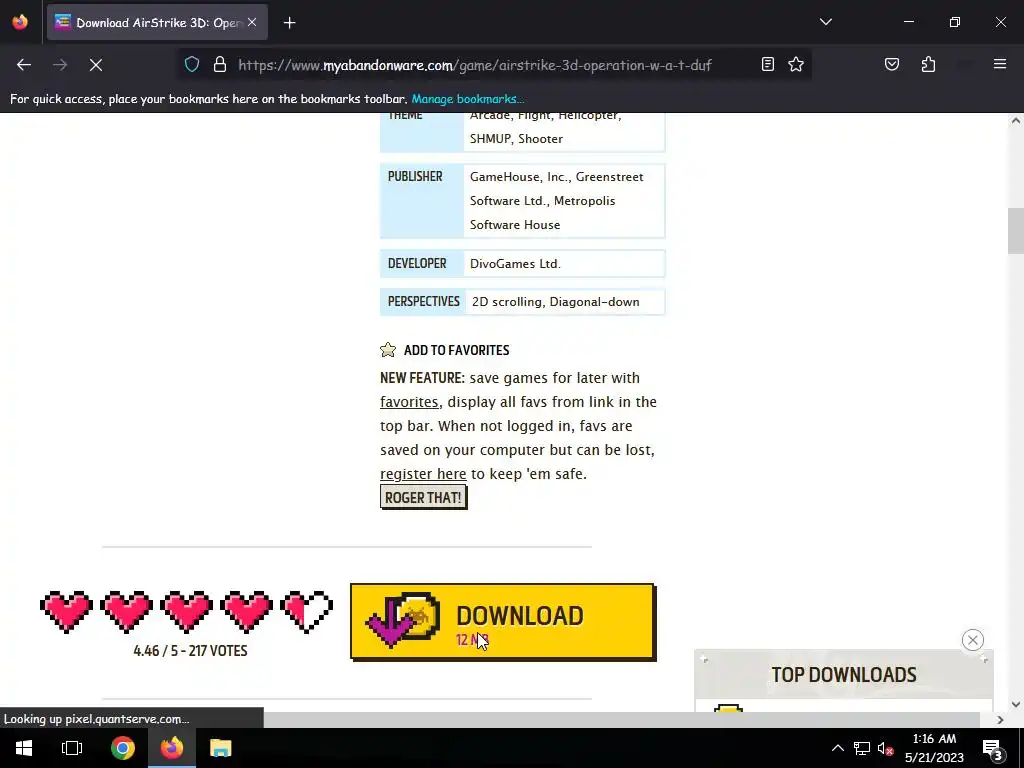Image resolution: width=1024 pixels, height=768 pixels.
Task: Click SHMUP, Shooter theme text
Action: pos(516,138)
